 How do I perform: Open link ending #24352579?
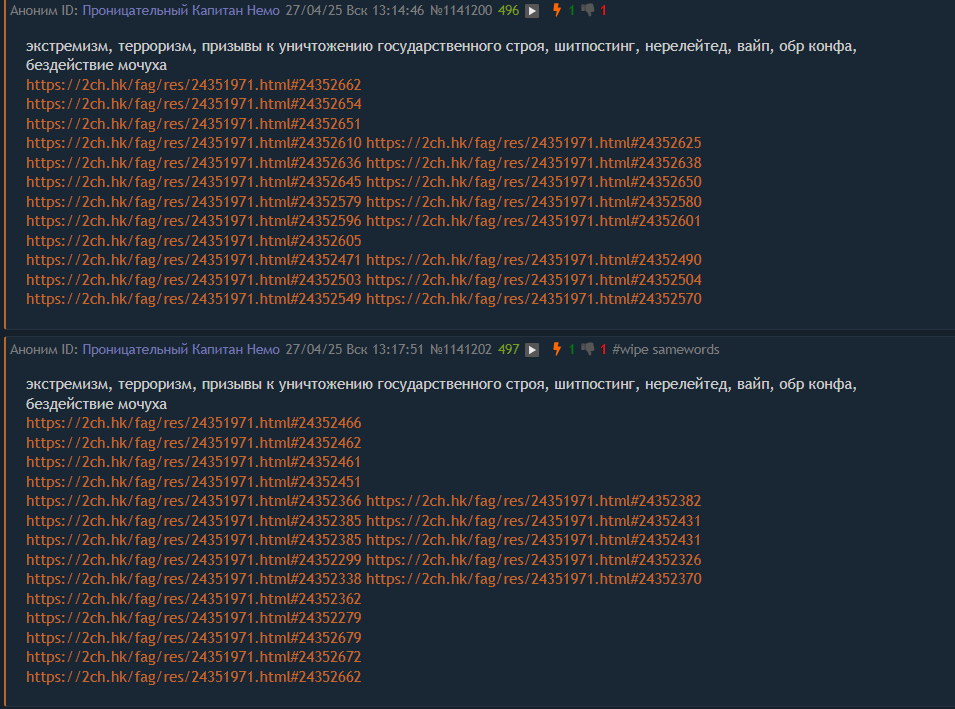coord(194,202)
